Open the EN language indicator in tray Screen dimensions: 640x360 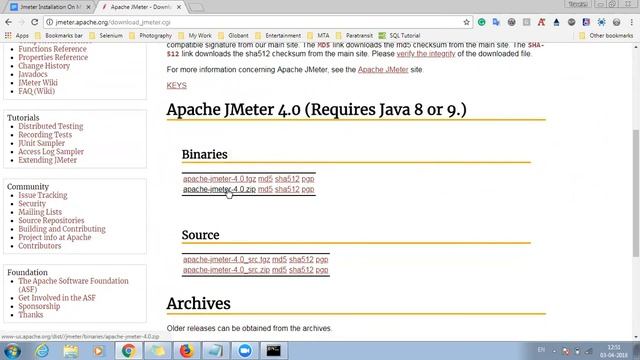pos(541,350)
